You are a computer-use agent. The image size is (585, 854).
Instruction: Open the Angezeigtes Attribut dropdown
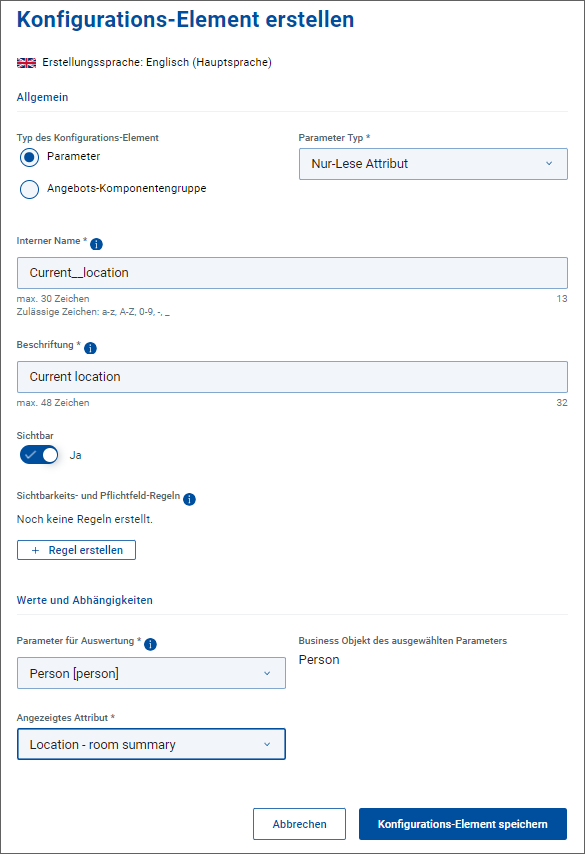click(x=151, y=744)
